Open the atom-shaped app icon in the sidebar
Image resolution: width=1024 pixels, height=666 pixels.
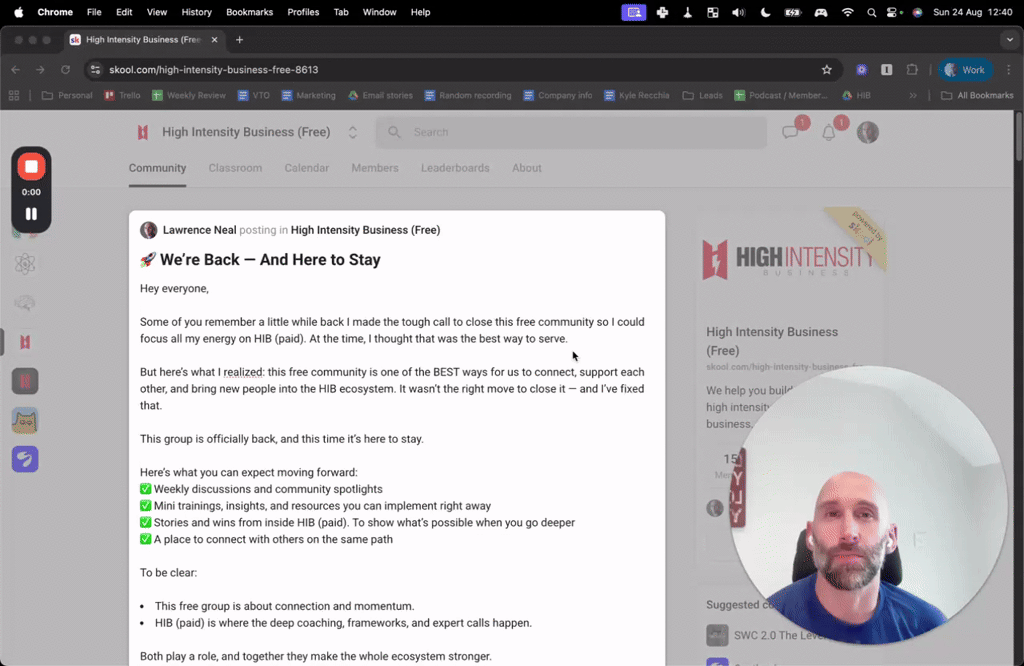click(x=25, y=264)
